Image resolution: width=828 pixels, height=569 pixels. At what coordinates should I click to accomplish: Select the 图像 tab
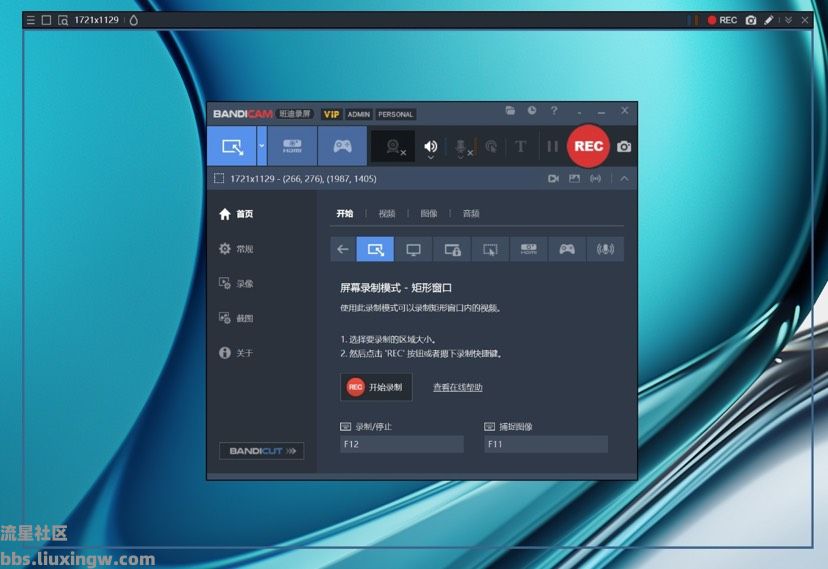[429, 213]
